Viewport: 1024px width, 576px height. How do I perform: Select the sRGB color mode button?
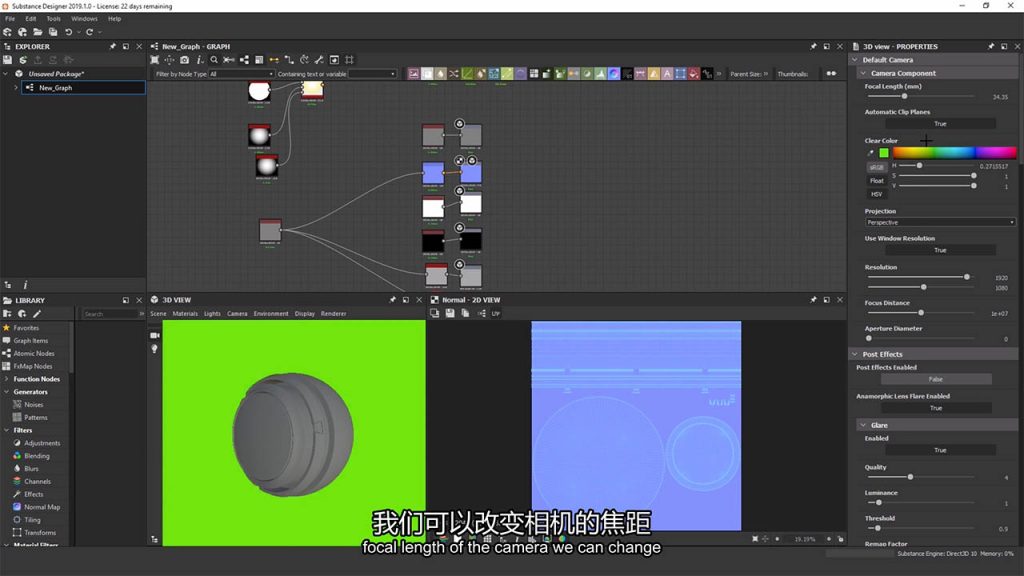click(876, 168)
